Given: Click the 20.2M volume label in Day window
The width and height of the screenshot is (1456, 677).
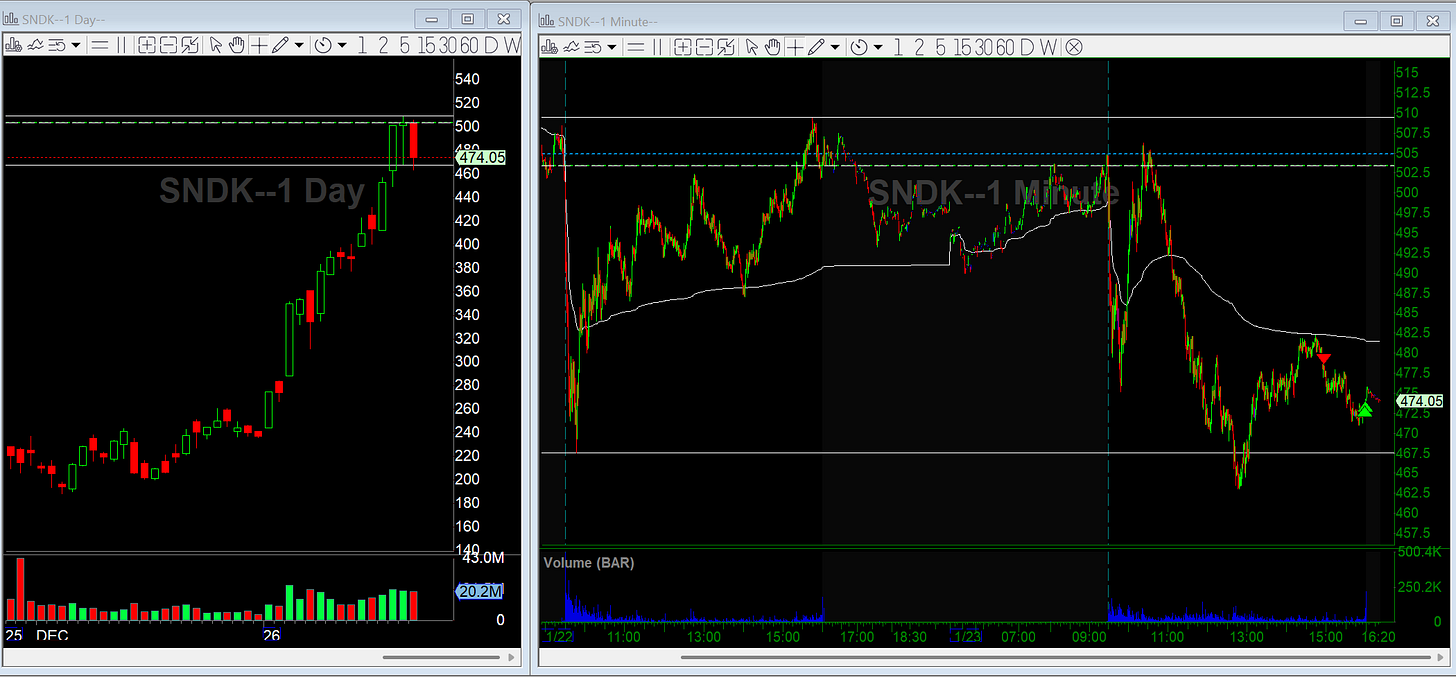Looking at the screenshot, I should tap(478, 591).
